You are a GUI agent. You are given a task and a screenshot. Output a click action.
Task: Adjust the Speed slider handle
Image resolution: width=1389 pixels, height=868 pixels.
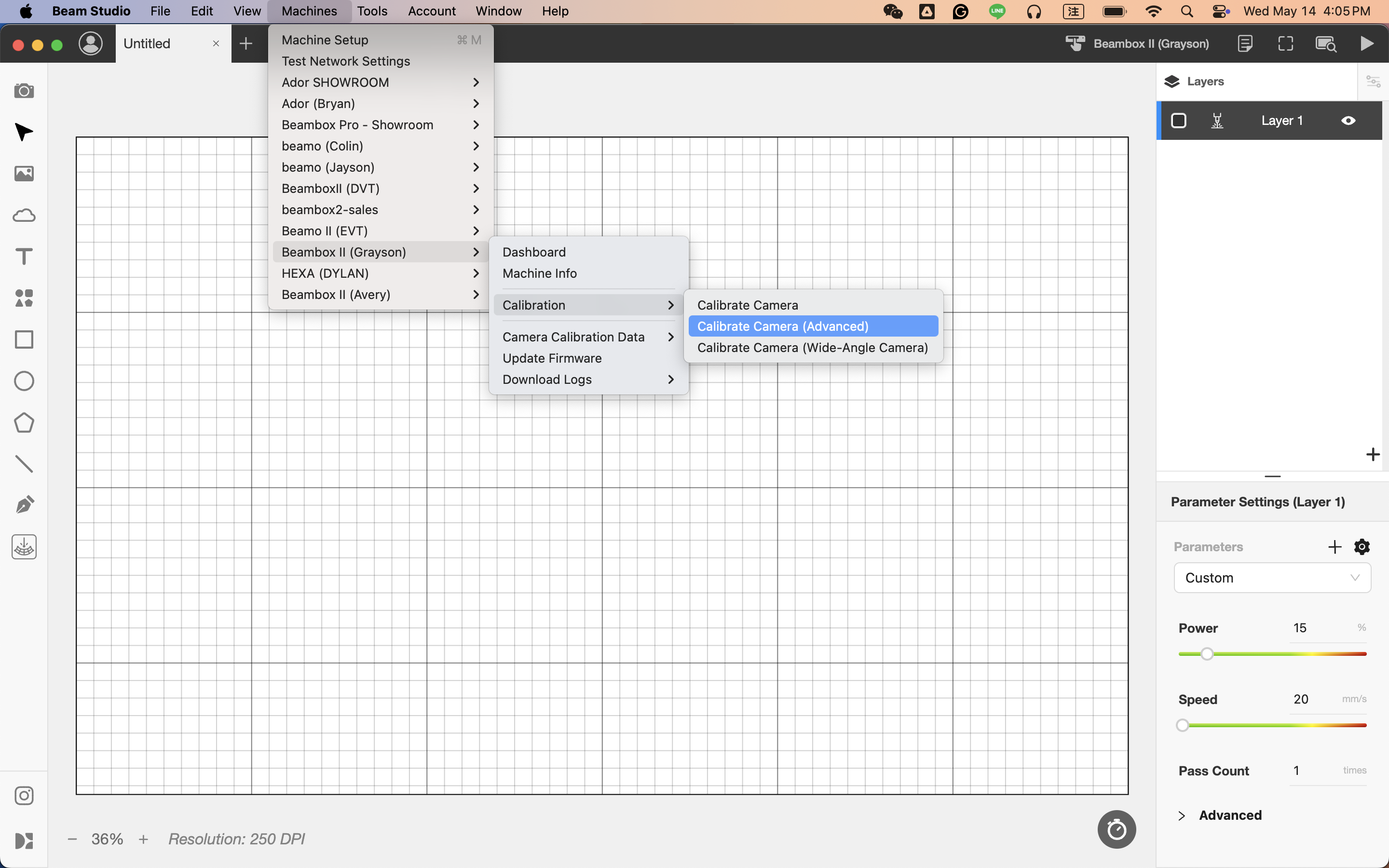tap(1183, 726)
